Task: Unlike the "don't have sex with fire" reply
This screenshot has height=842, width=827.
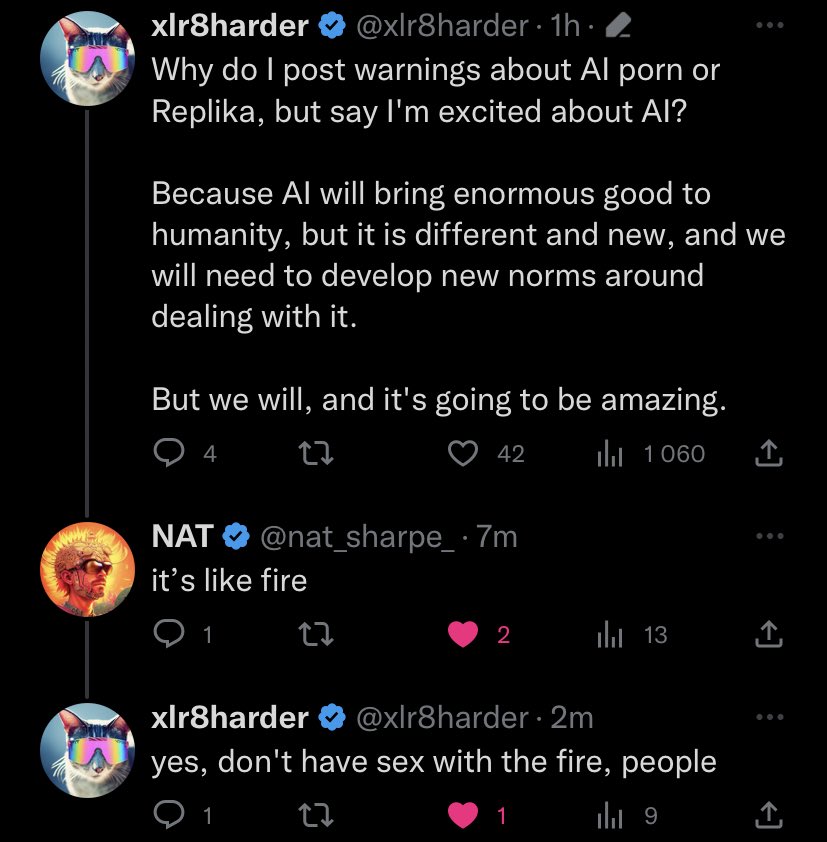Action: 463,816
